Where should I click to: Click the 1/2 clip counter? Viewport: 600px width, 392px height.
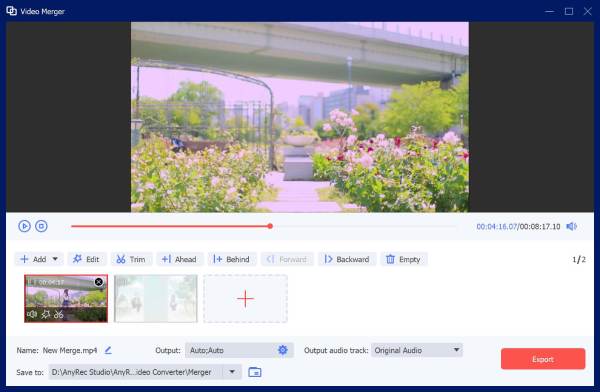(x=579, y=260)
